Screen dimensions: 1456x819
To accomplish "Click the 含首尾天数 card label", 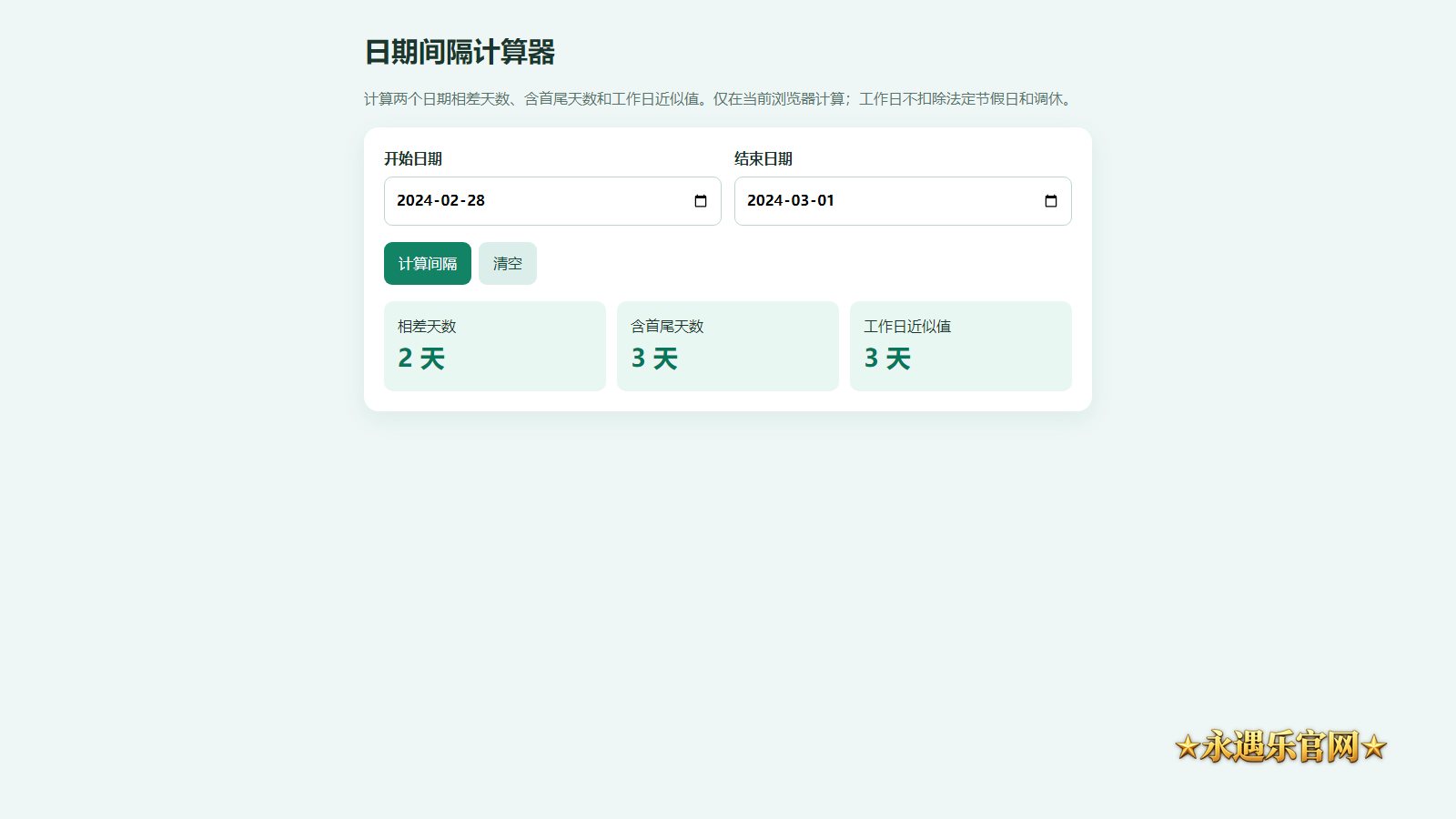I will click(667, 326).
